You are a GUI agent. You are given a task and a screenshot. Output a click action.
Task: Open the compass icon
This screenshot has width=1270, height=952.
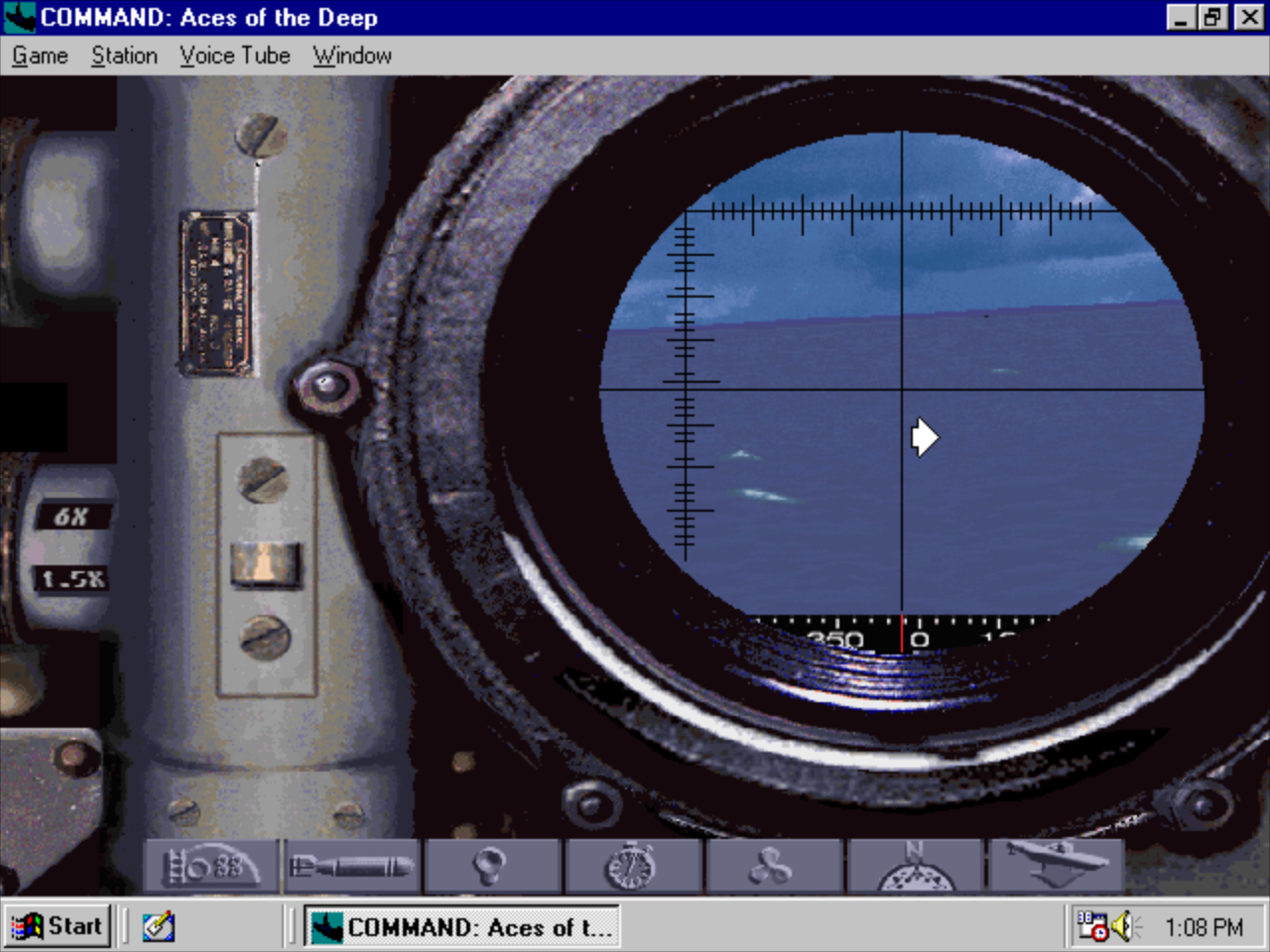click(x=915, y=866)
